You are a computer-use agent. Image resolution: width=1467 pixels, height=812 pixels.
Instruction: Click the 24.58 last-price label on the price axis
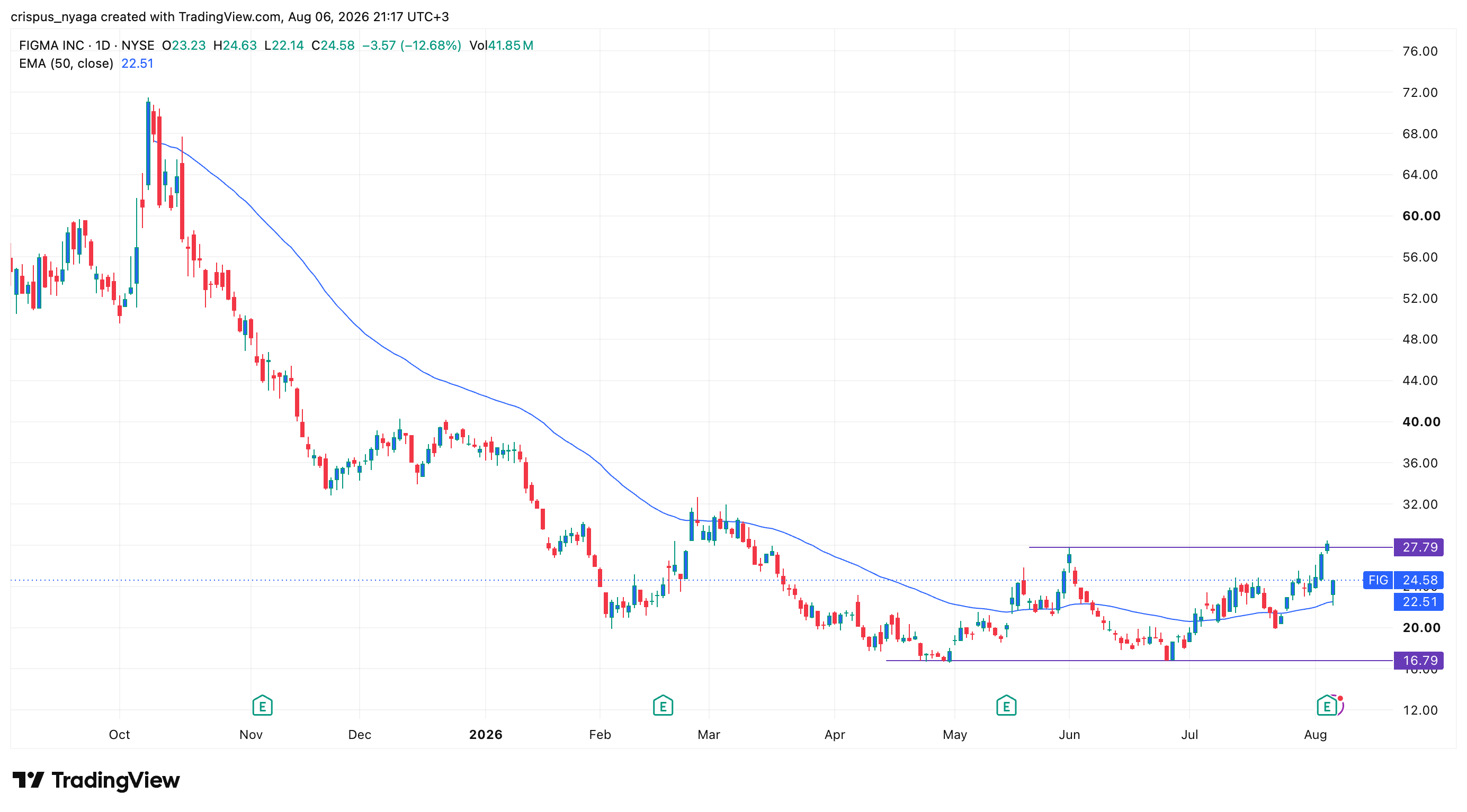click(x=1419, y=580)
